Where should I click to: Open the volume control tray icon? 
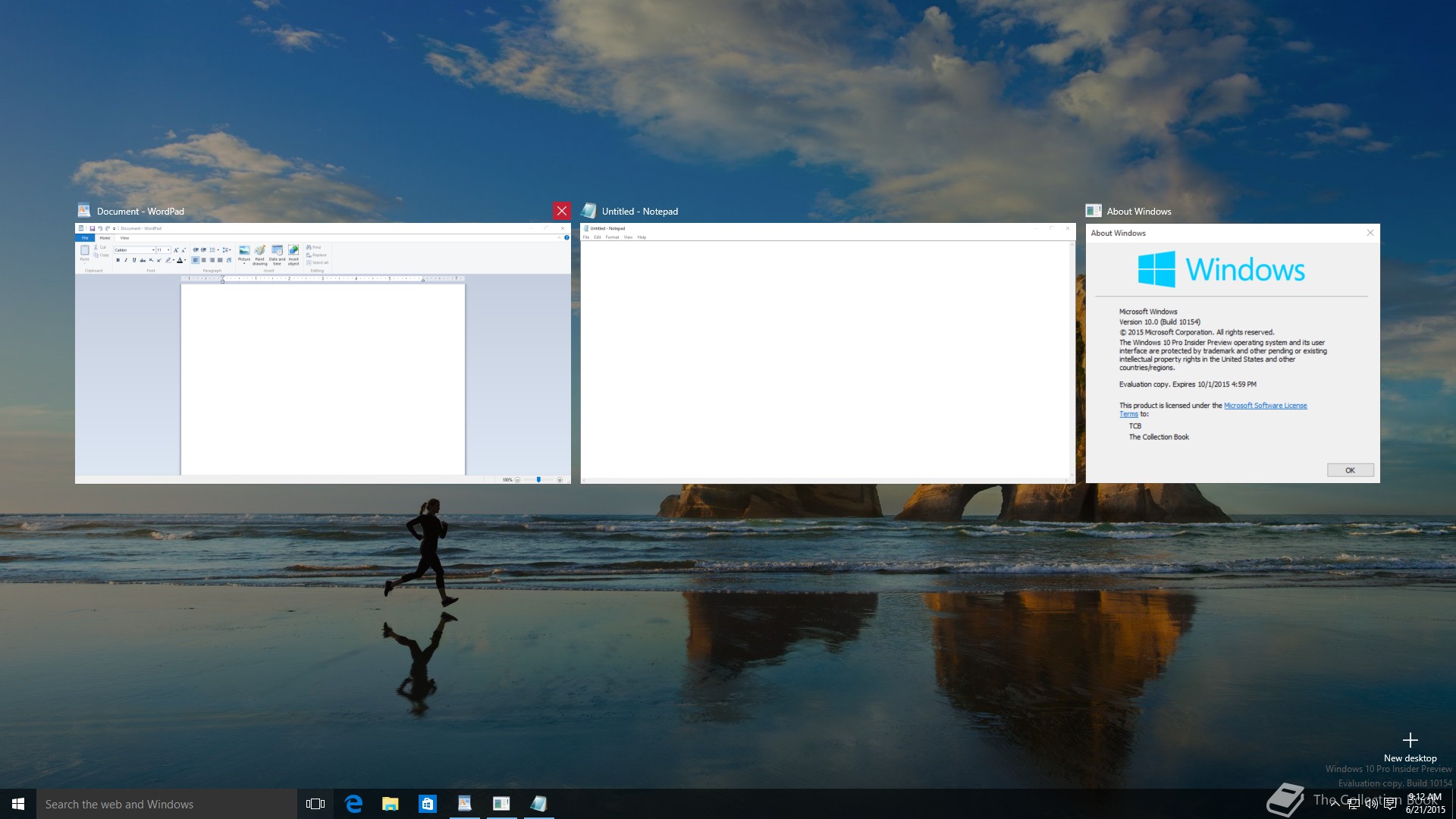(x=1372, y=804)
